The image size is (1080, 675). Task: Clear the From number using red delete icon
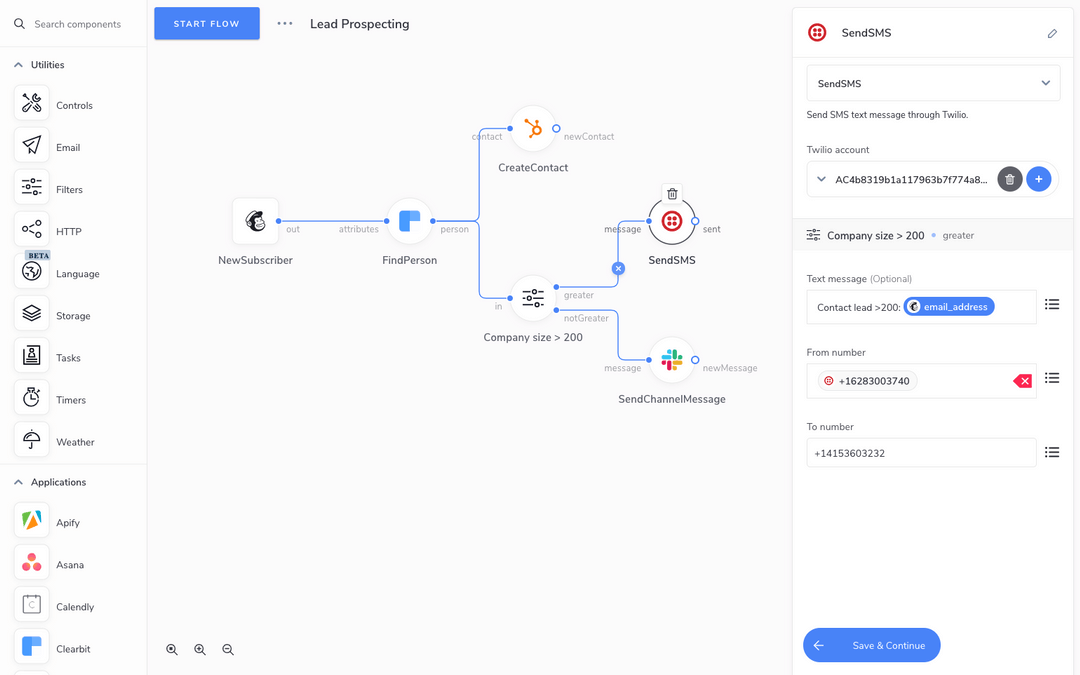click(x=1022, y=380)
